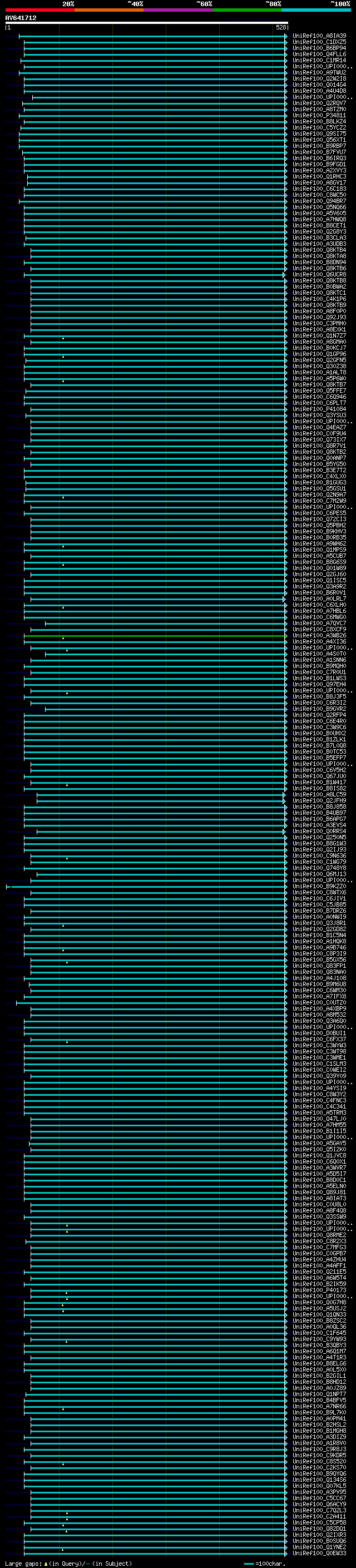Click the green alignment bar for A3WB26
Image resolution: width=356 pixels, height=1568 pixels.
(155, 635)
